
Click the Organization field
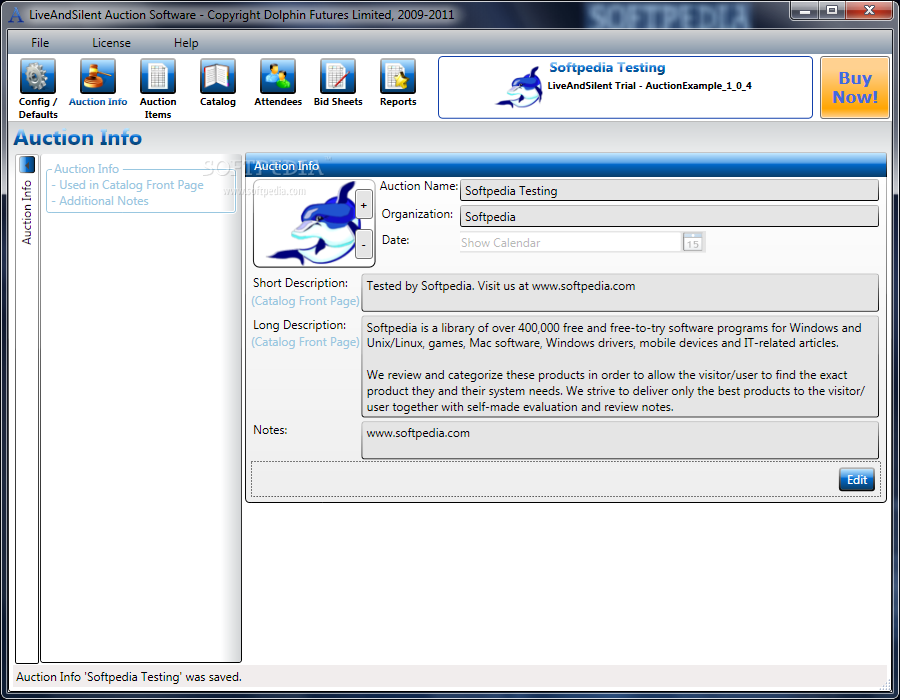click(669, 216)
